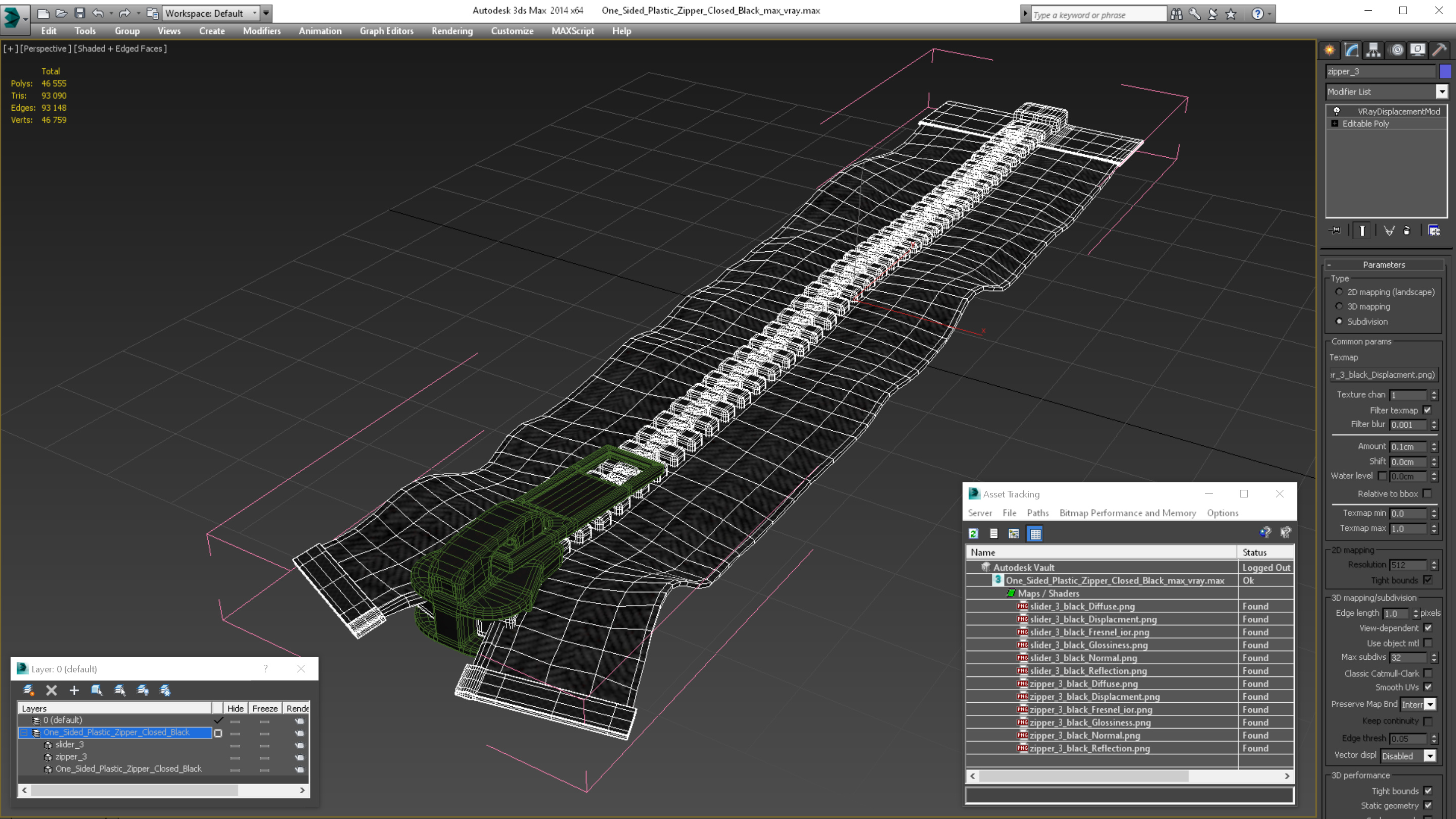This screenshot has height=819, width=1456.
Task: Click the Perspective viewport label
Action: click(46, 49)
